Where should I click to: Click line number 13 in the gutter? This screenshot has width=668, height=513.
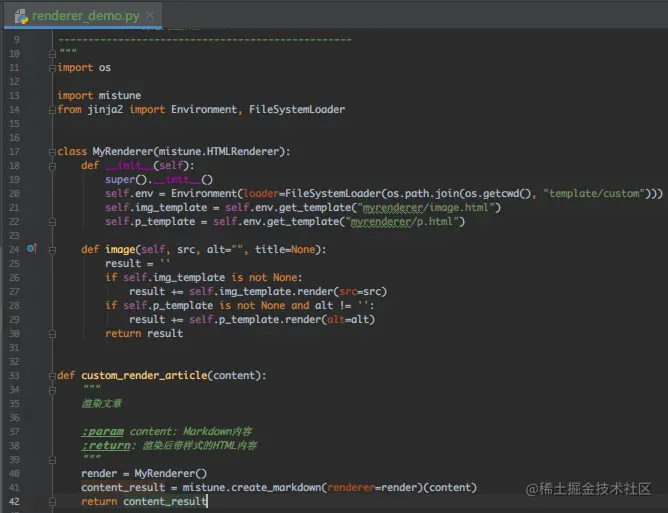click(14, 95)
